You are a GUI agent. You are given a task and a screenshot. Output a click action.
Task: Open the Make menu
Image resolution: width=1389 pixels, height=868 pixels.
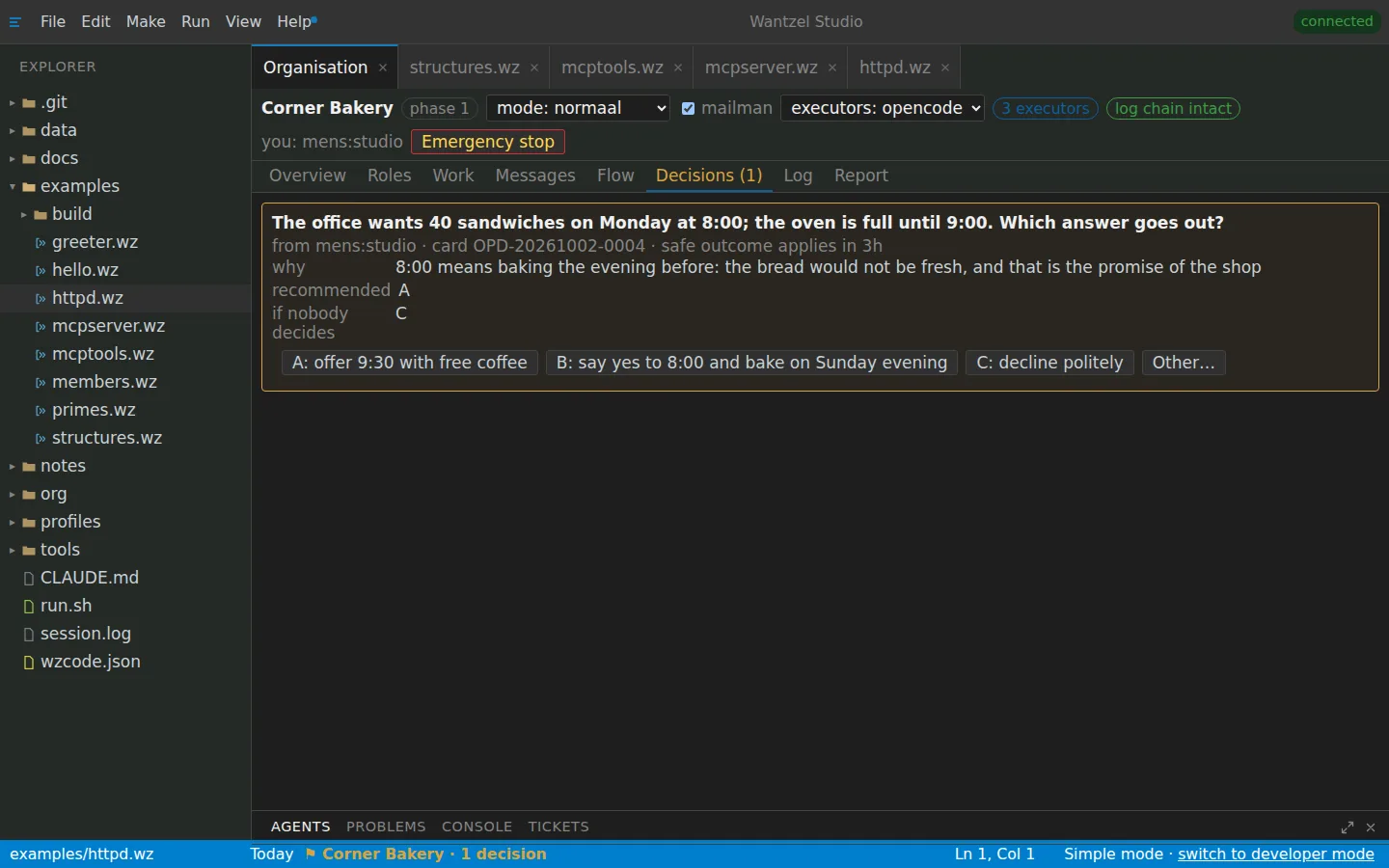146,21
